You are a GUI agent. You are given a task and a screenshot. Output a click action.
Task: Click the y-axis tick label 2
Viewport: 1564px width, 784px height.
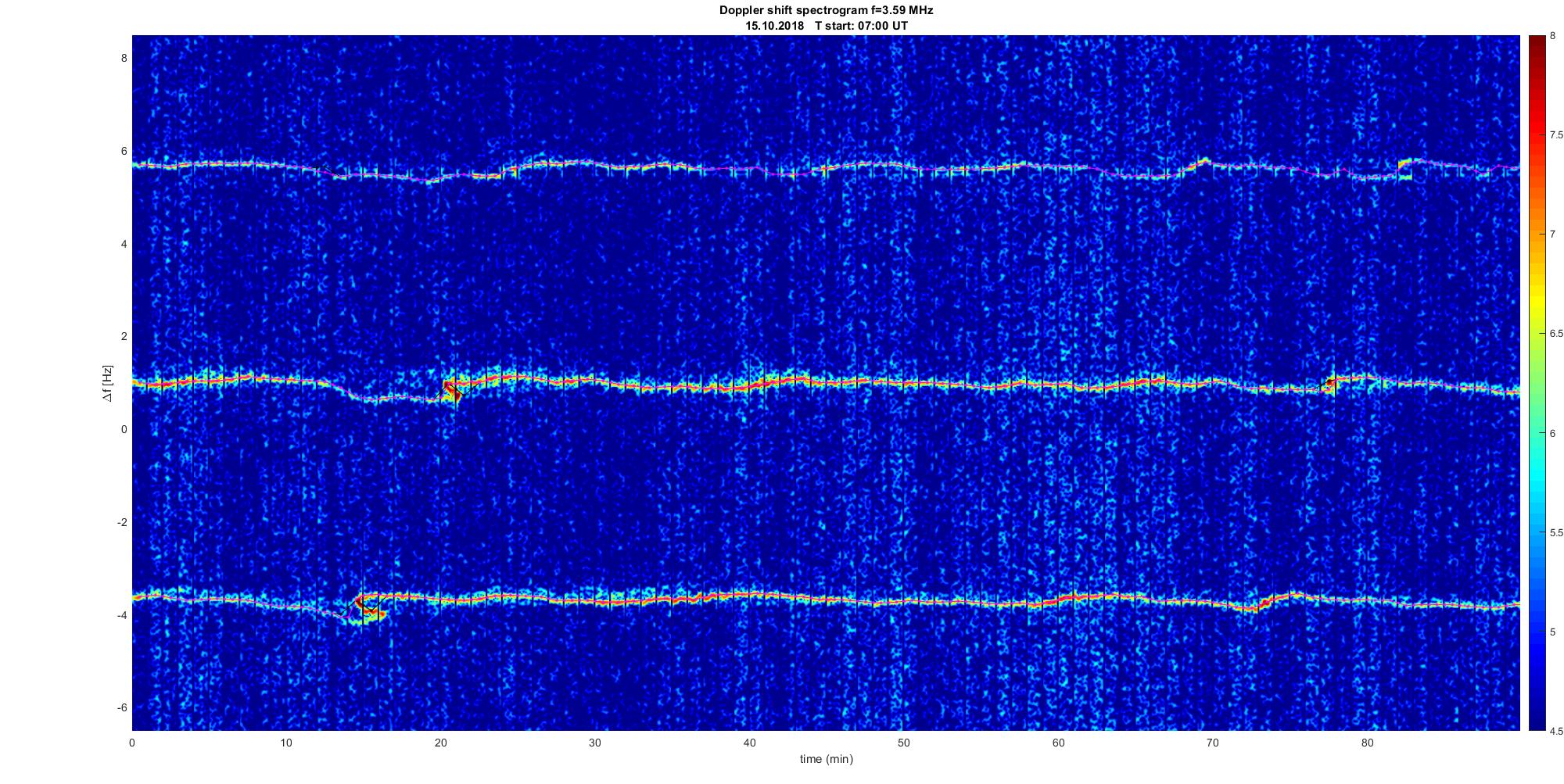[124, 337]
